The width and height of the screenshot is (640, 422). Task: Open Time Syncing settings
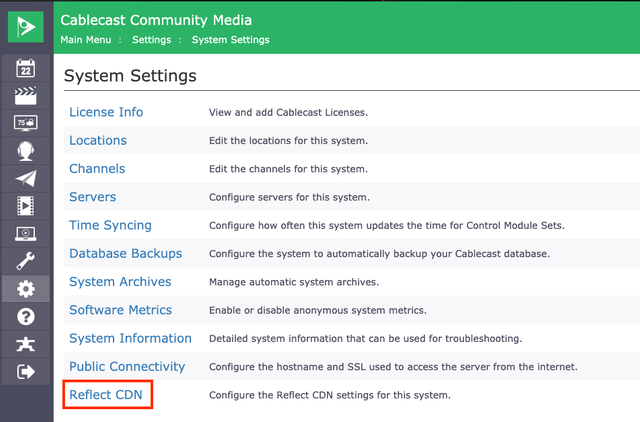tap(110, 225)
